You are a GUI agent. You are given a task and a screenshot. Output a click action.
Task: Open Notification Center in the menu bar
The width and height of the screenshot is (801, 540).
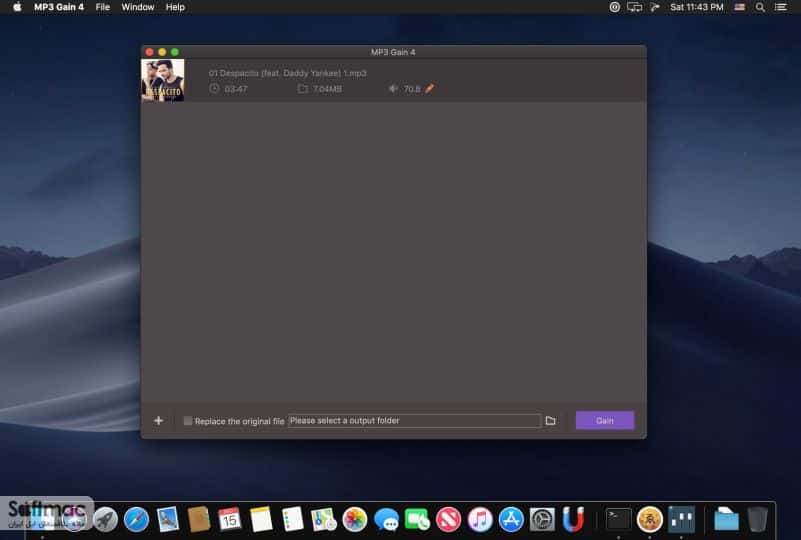[x=781, y=7]
